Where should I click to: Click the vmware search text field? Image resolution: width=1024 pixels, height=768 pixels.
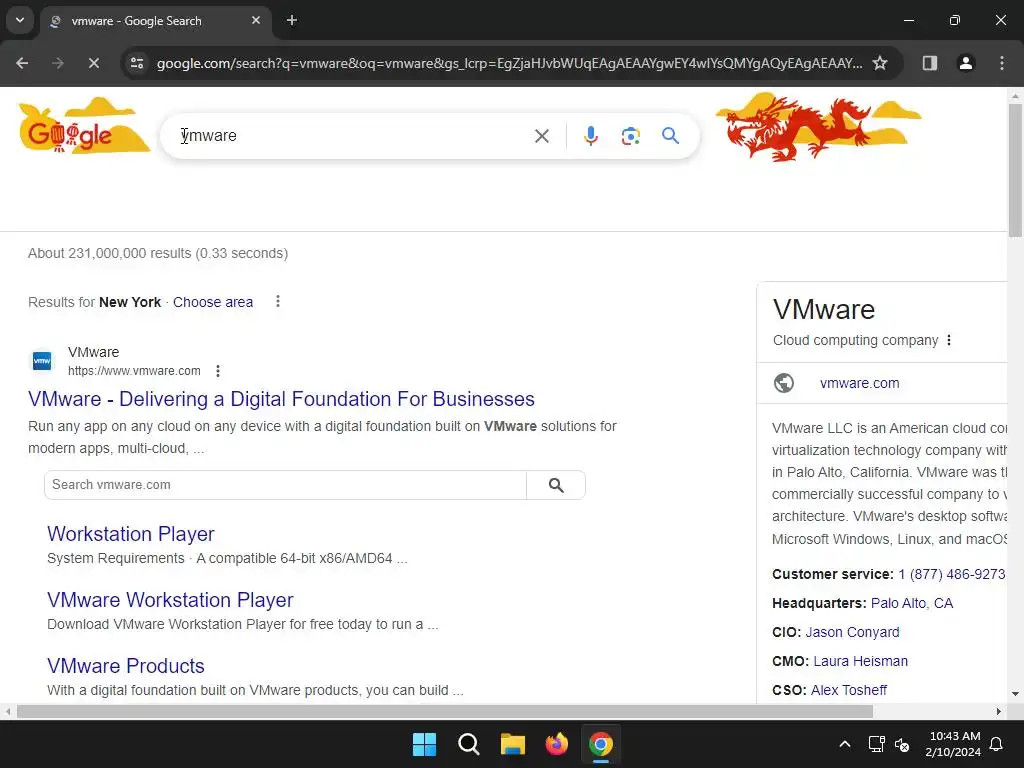tap(353, 136)
